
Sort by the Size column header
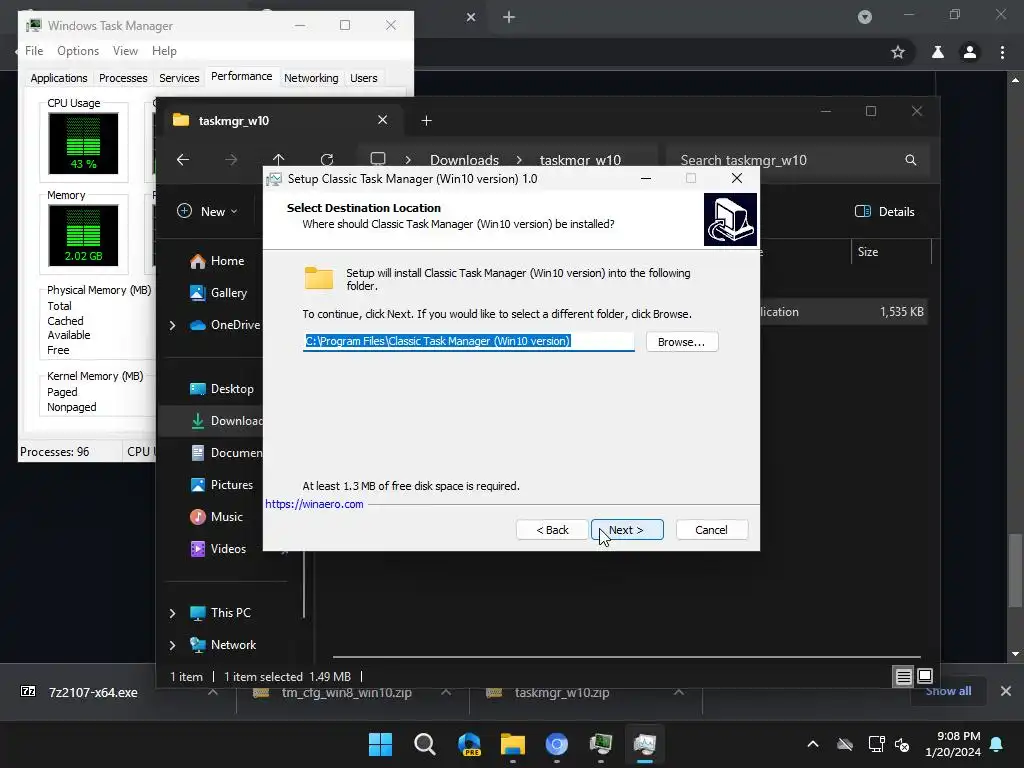[x=891, y=251]
